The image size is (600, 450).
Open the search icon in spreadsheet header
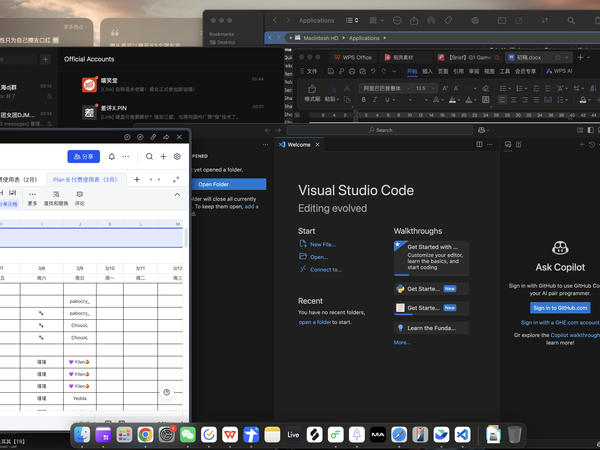(149, 157)
